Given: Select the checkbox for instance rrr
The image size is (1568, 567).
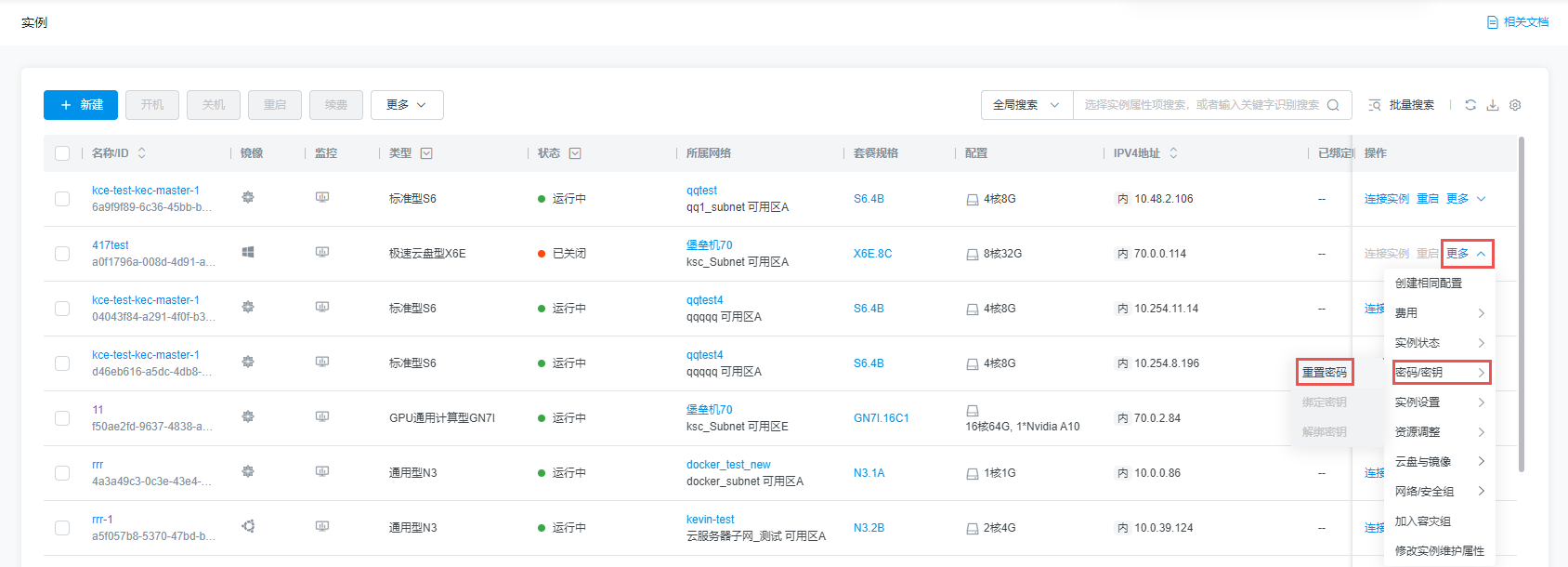Looking at the screenshot, I should point(62,473).
